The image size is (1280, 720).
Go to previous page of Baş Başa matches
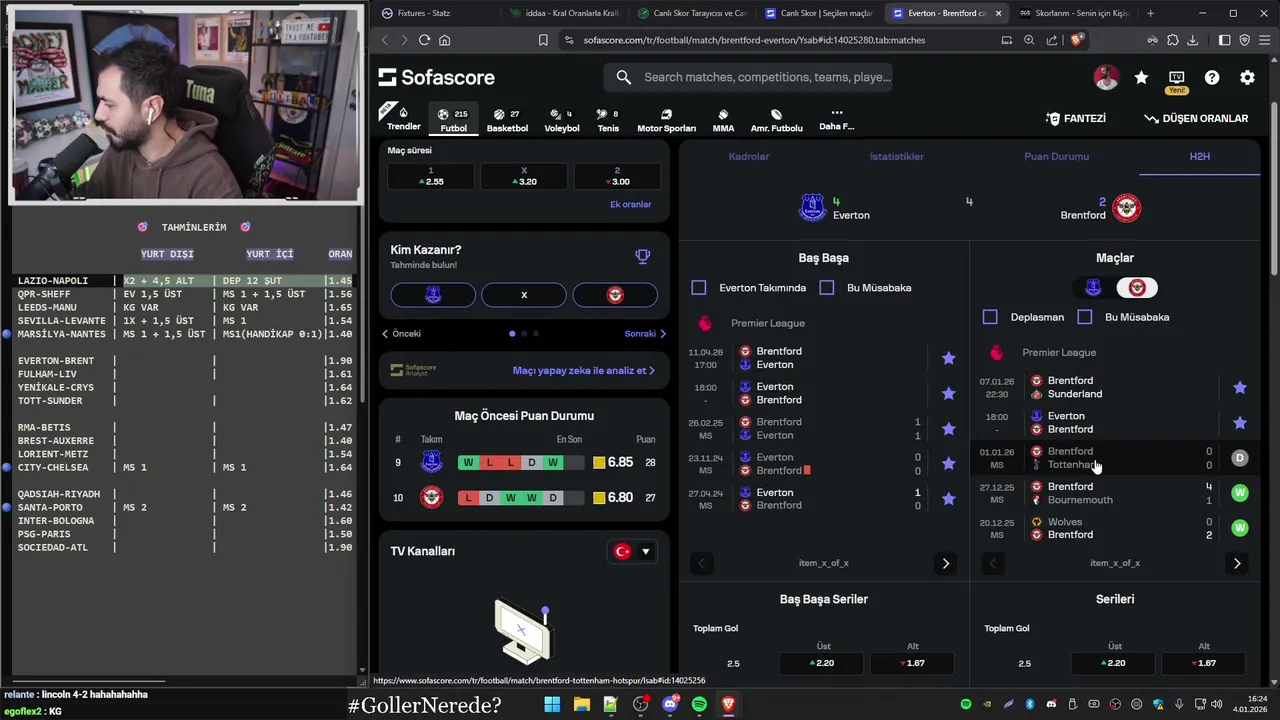[701, 564]
